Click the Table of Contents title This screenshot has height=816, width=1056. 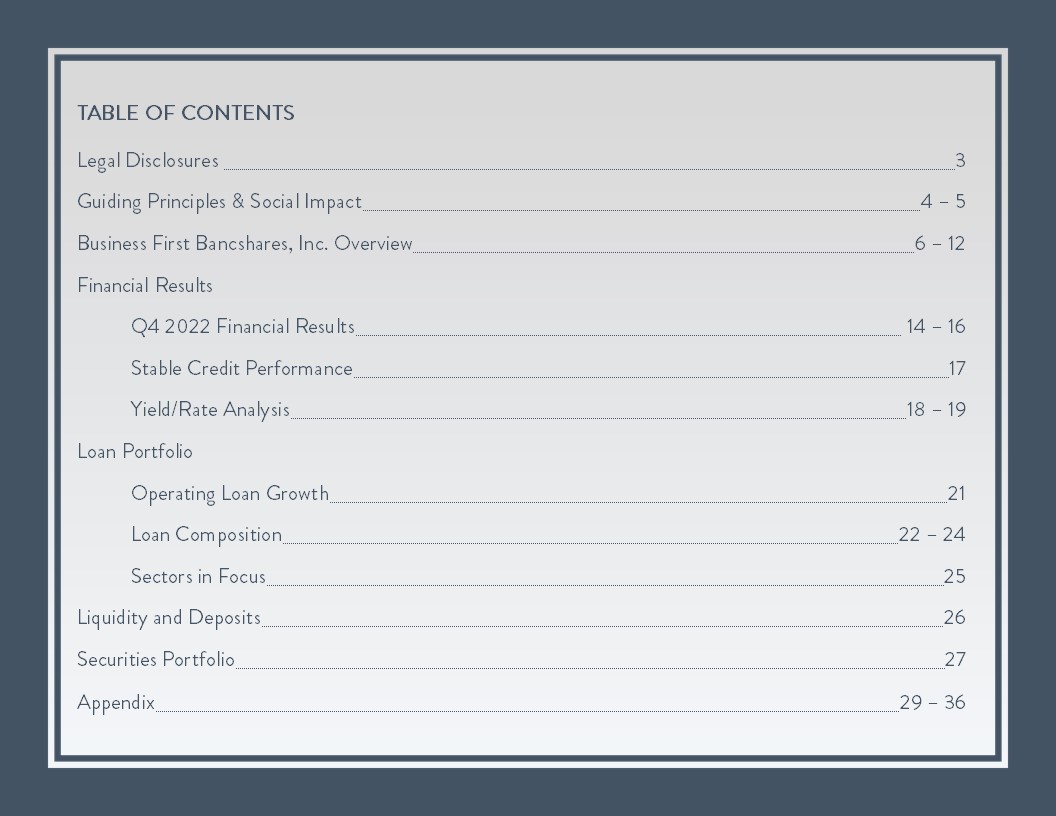[x=186, y=113]
